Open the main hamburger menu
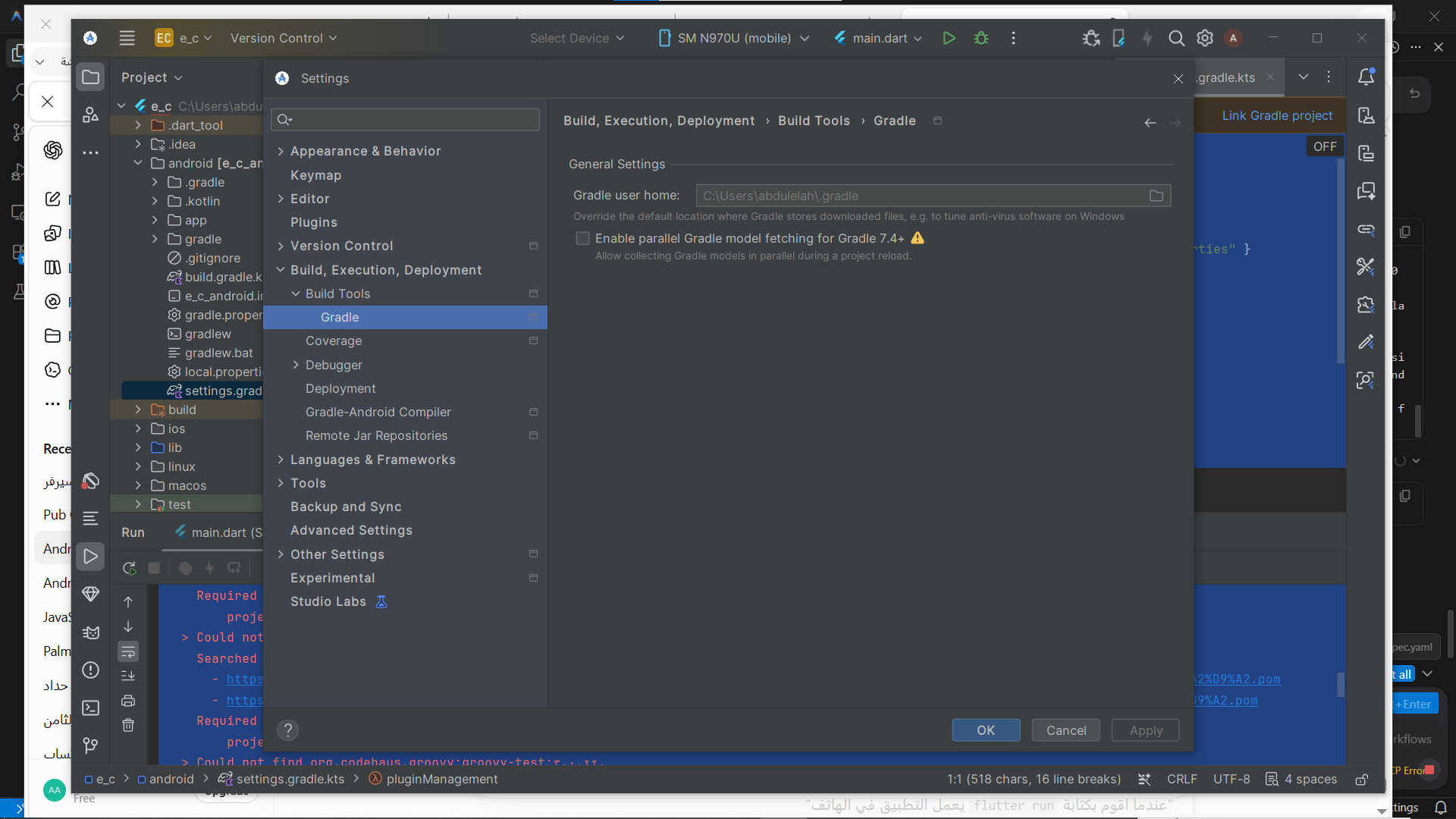This screenshot has height=819, width=1456. tap(127, 38)
